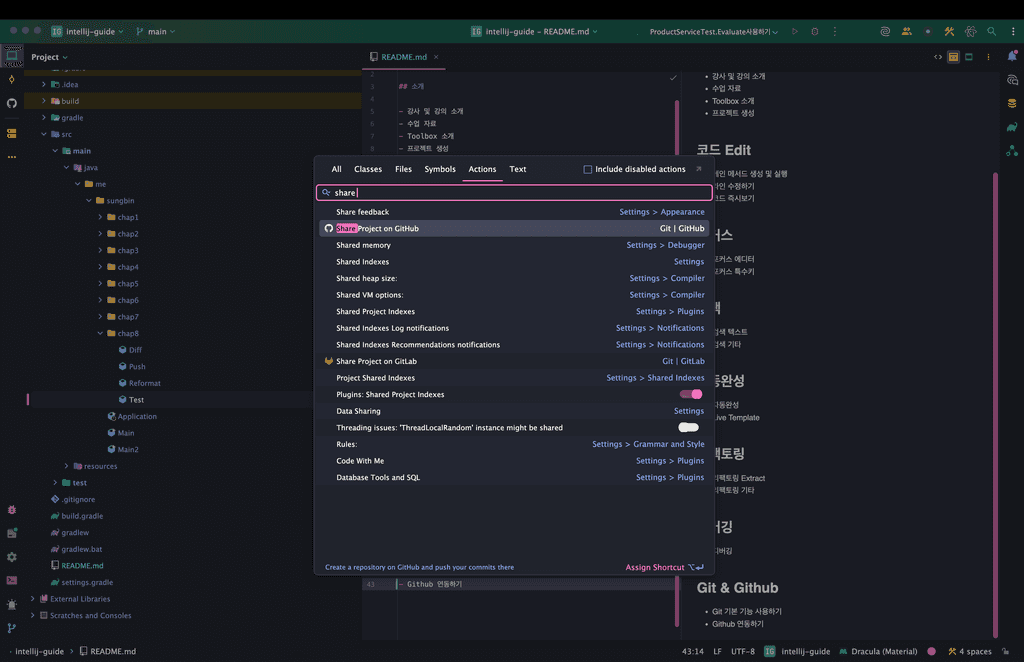The height and width of the screenshot is (662, 1024).
Task: Click the Dracula (Material) theme color indicator
Action: 931,651
